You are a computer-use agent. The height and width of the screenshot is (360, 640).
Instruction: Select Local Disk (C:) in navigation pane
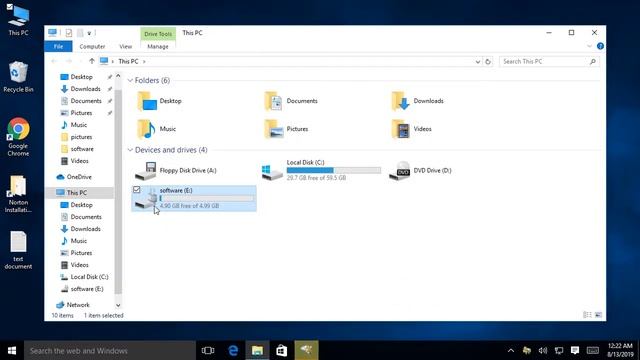[89, 277]
